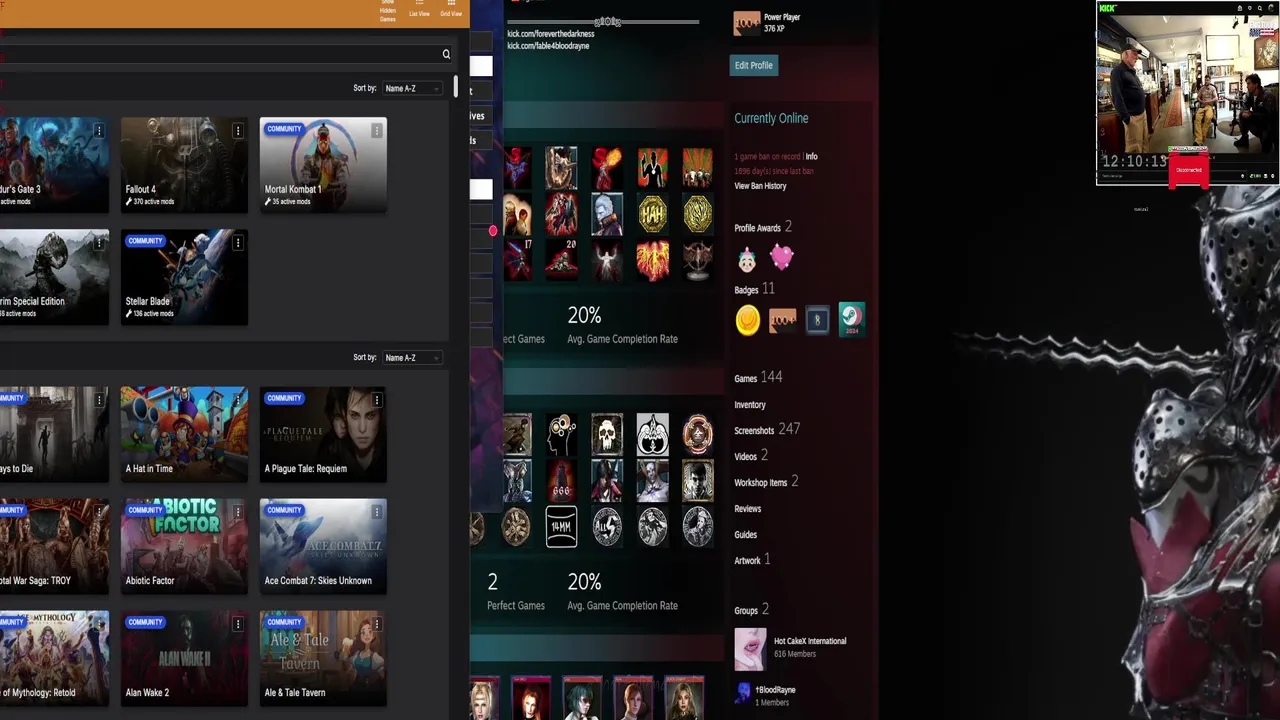Open the three-dot menu on Skyrim Special Edition card
The width and height of the screenshot is (1280, 720).
coord(98,243)
